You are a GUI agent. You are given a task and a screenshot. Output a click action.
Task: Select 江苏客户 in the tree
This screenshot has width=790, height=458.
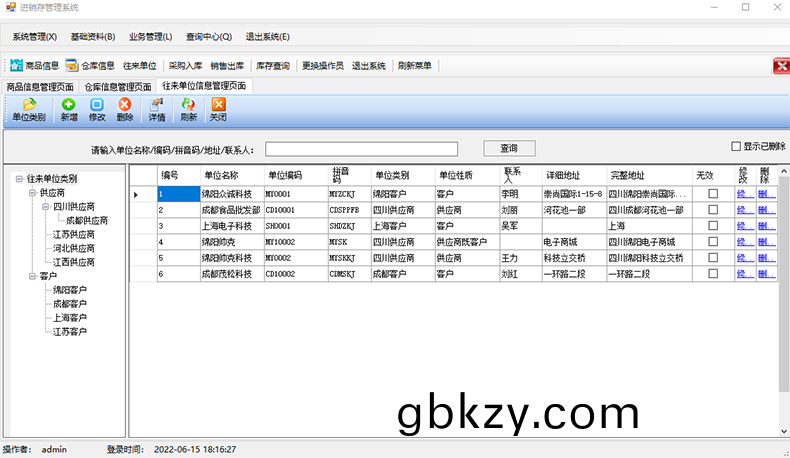click(x=70, y=332)
